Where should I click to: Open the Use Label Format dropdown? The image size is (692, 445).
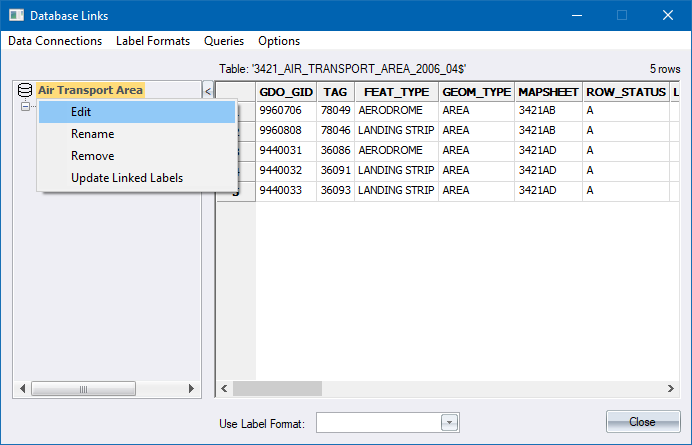pos(450,423)
